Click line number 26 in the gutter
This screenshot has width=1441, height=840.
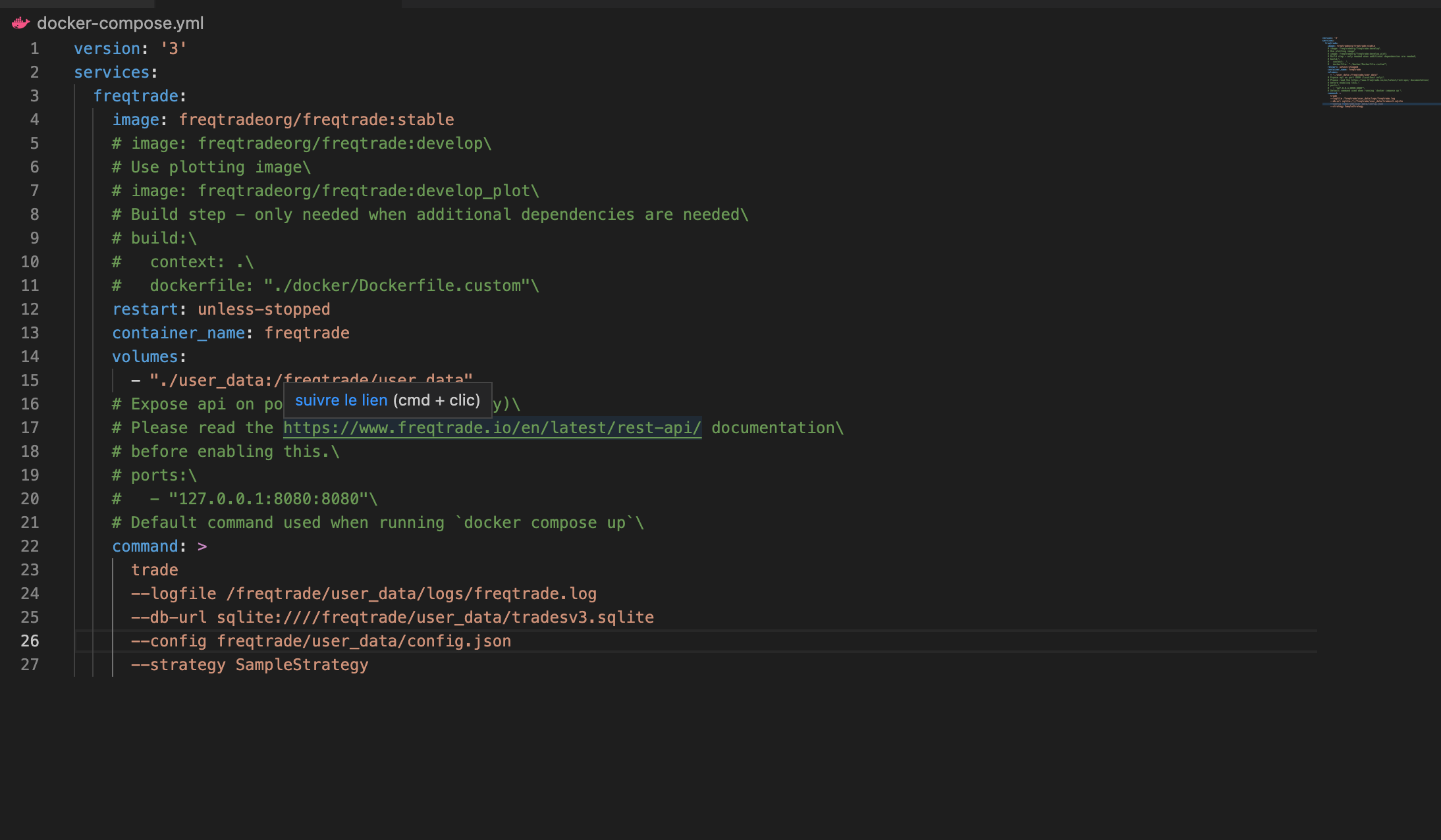click(30, 641)
